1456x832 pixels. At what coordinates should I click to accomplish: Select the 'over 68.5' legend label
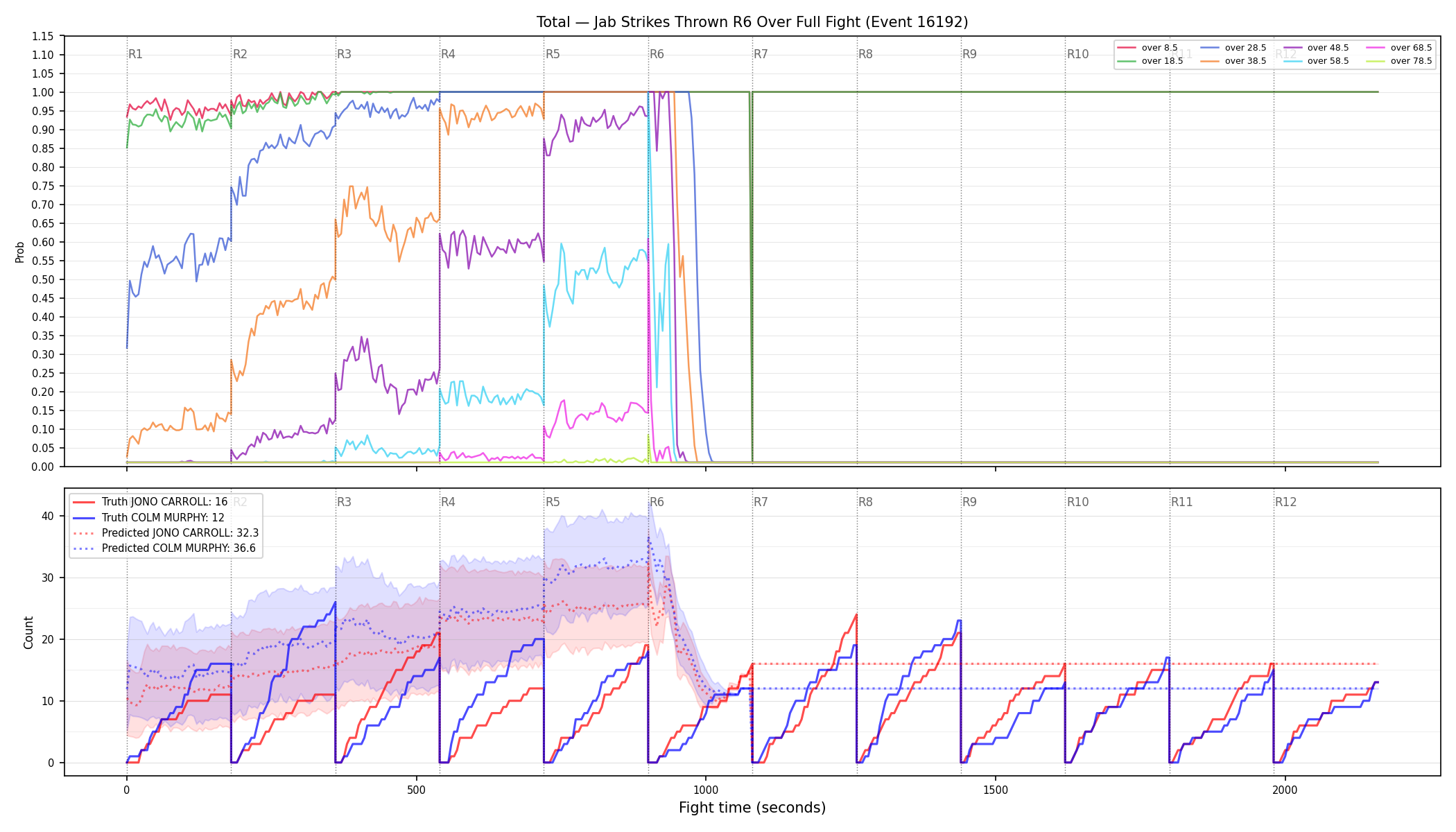1411,48
